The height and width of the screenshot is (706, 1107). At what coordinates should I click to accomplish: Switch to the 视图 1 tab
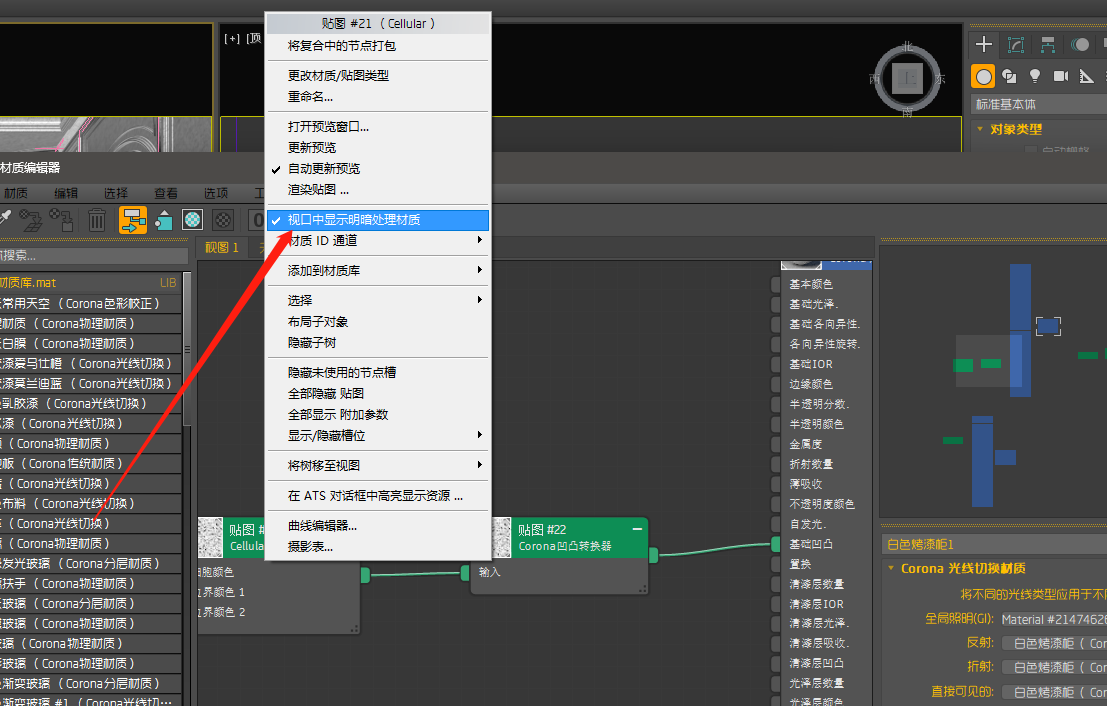tap(222, 248)
